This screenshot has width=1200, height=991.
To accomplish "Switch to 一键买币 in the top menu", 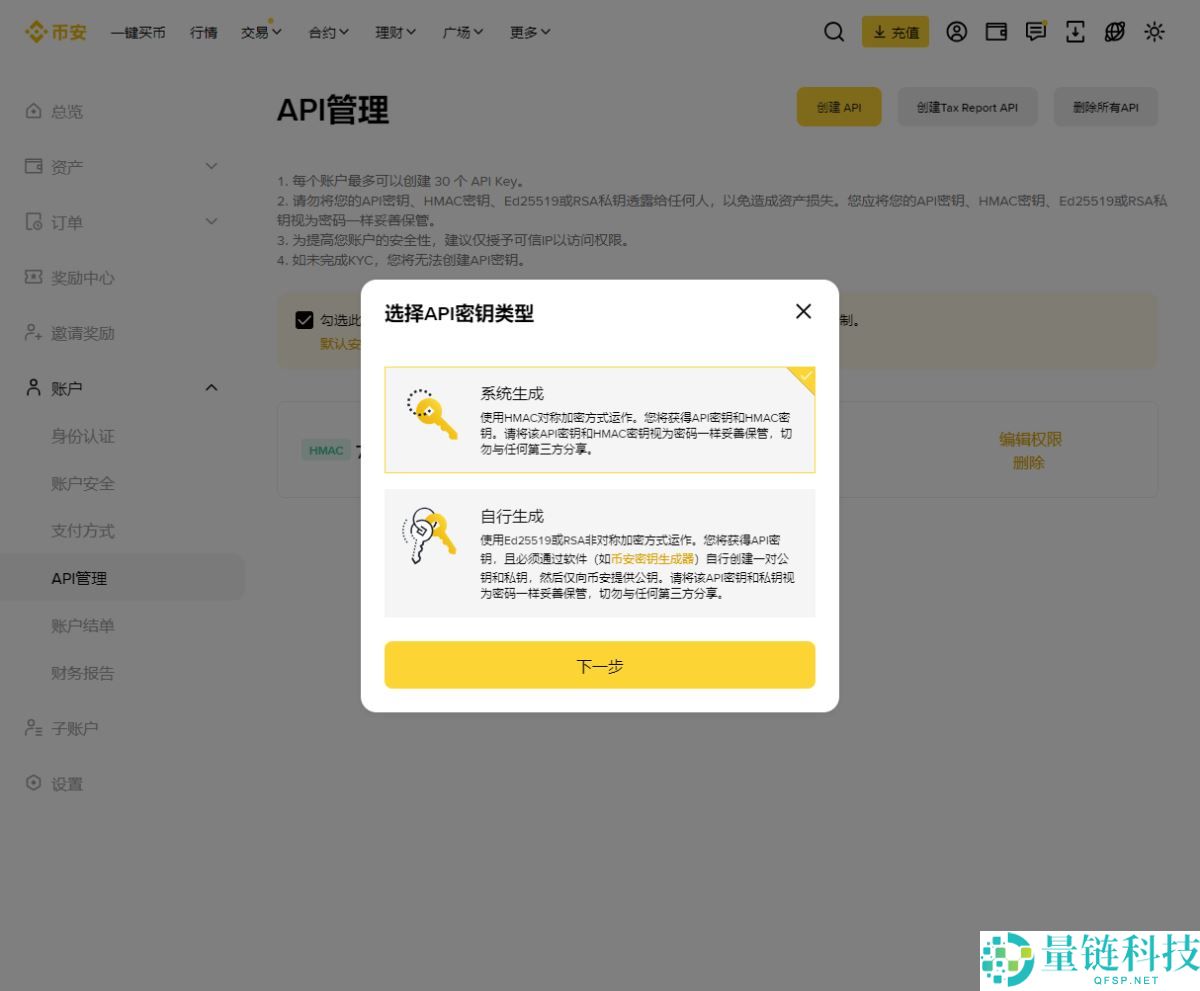I will click(x=138, y=32).
